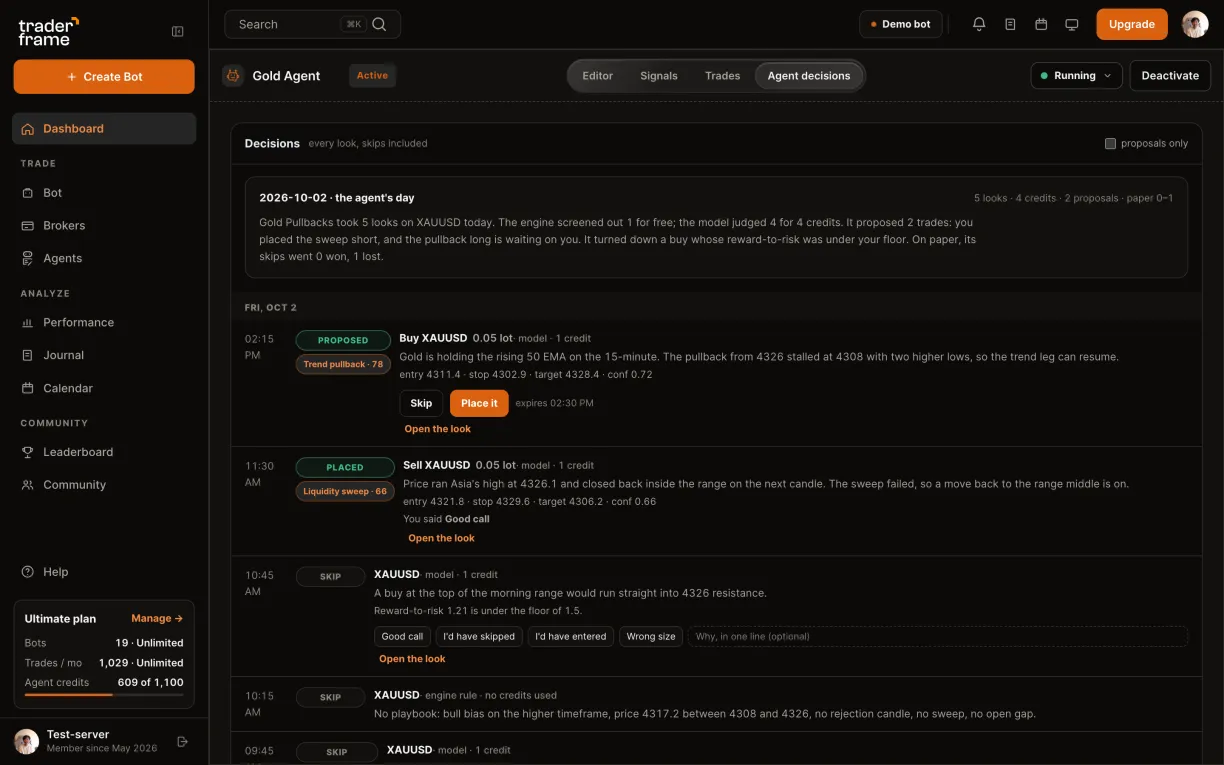Click the Agents sidebar icon

click(28, 258)
